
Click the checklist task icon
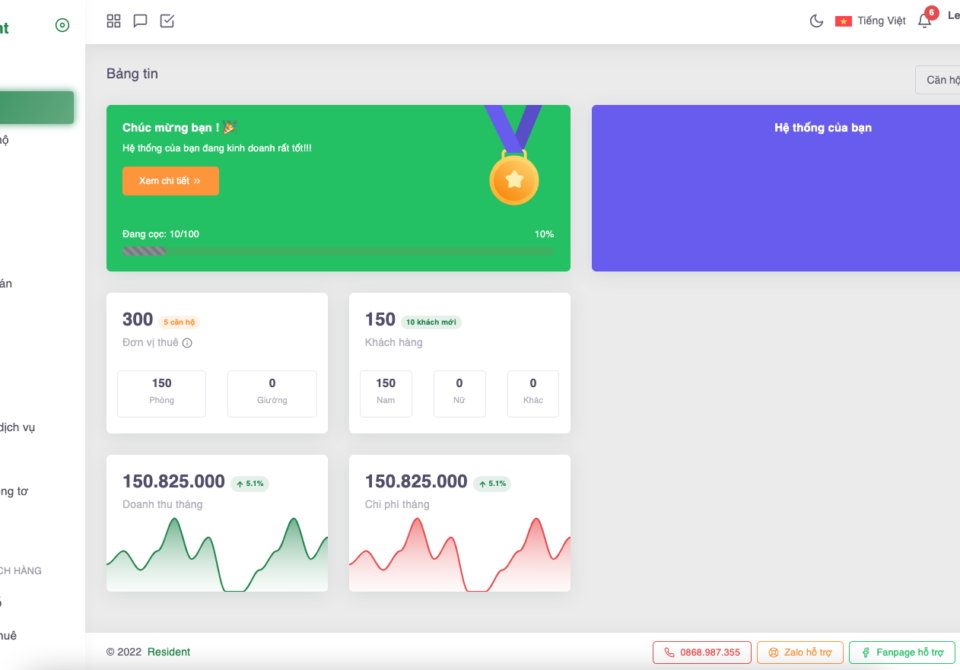point(167,21)
